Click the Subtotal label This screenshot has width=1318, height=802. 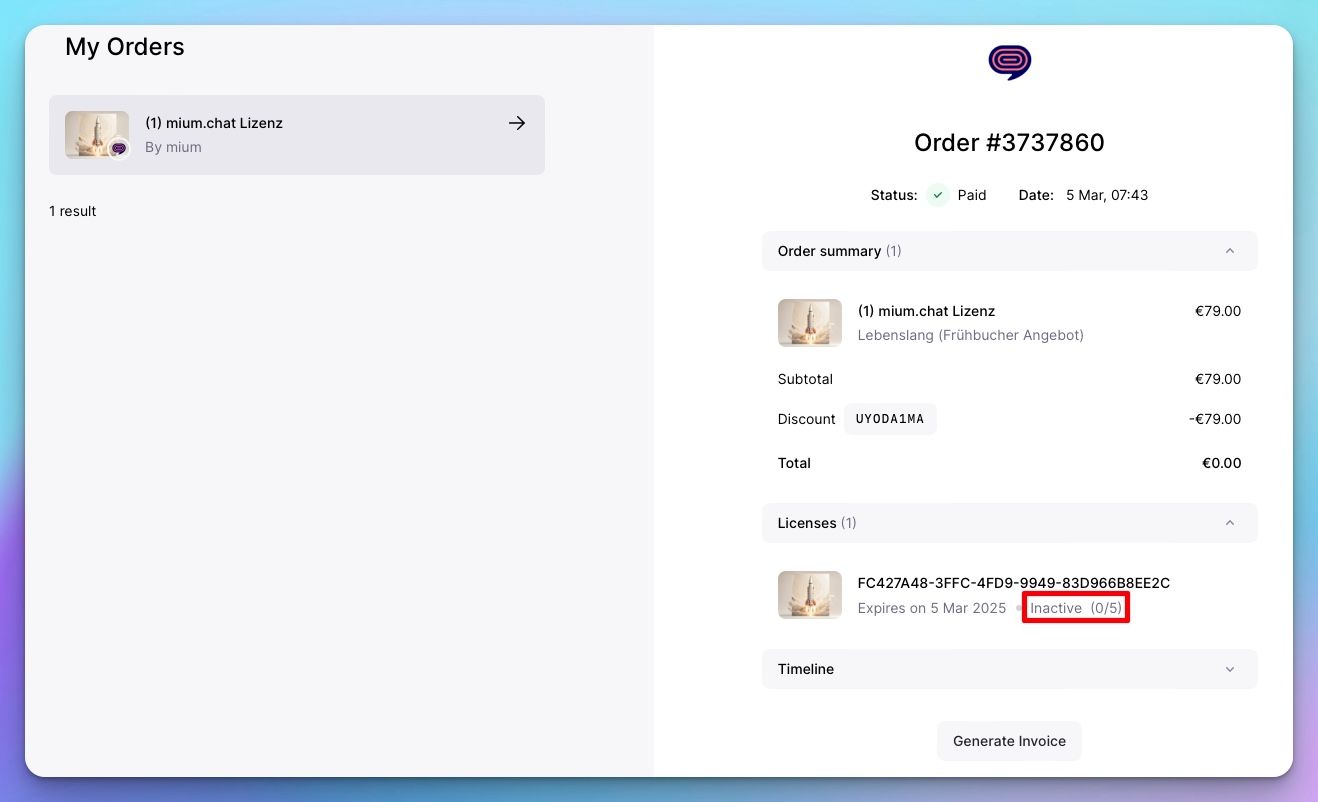[805, 379]
